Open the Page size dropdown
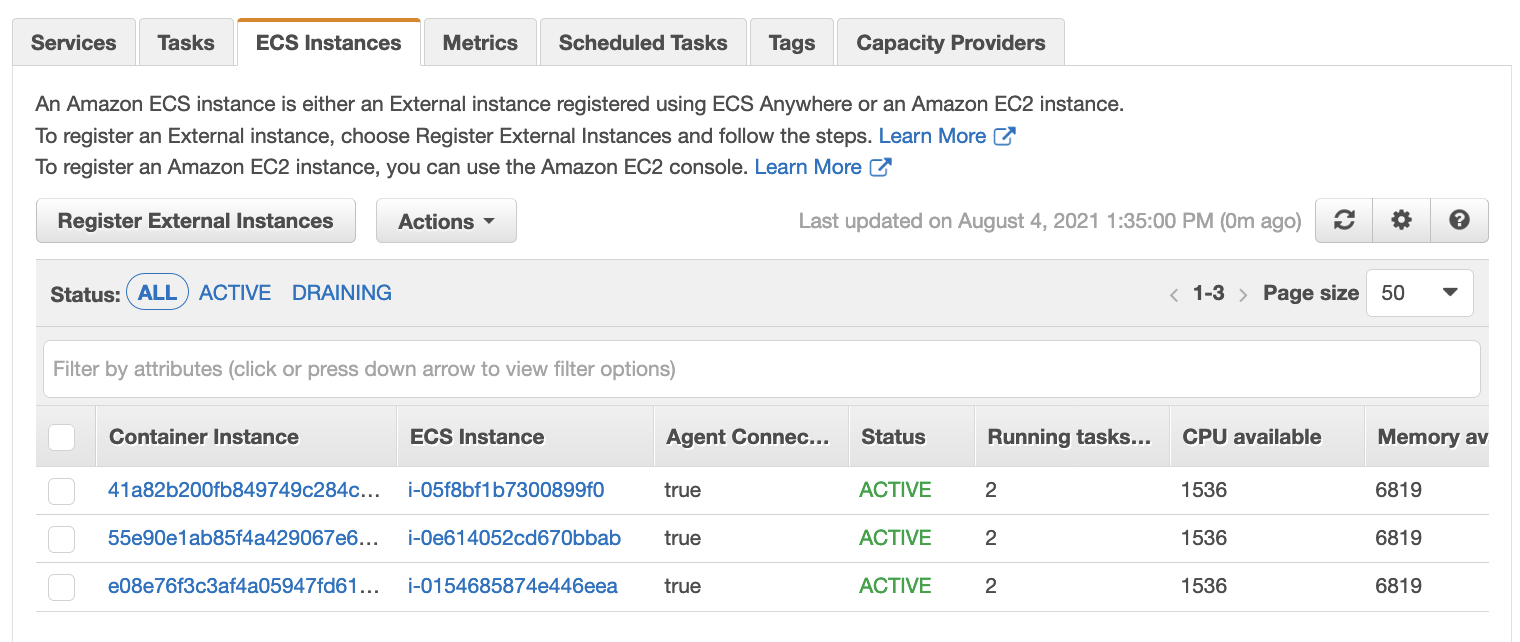 pos(1419,293)
